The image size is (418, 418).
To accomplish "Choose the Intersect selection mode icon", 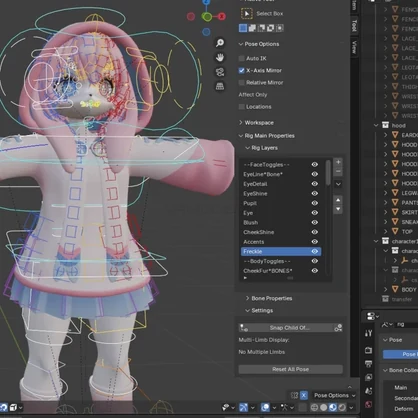I will point(279,28).
